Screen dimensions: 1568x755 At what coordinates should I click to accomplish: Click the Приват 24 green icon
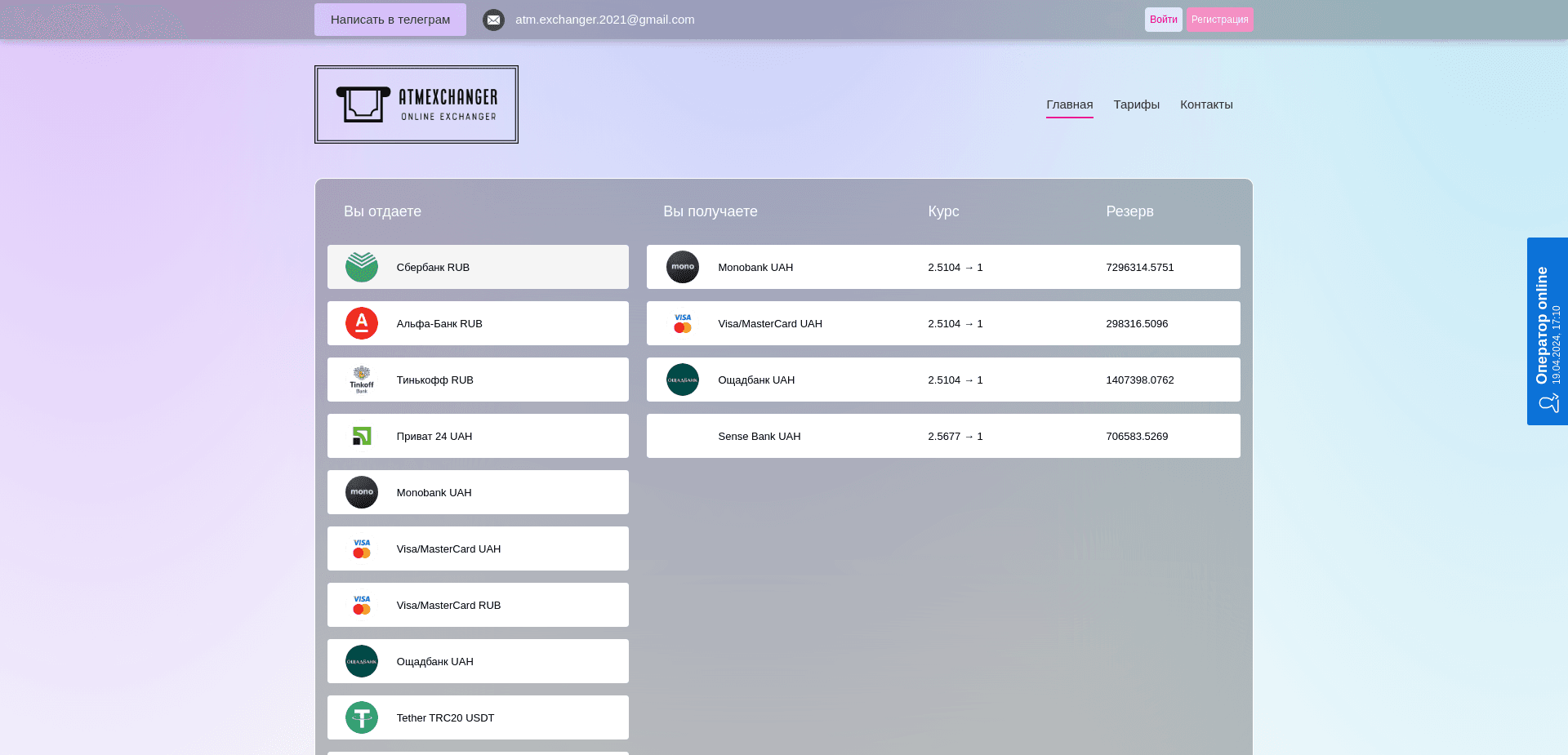click(361, 436)
